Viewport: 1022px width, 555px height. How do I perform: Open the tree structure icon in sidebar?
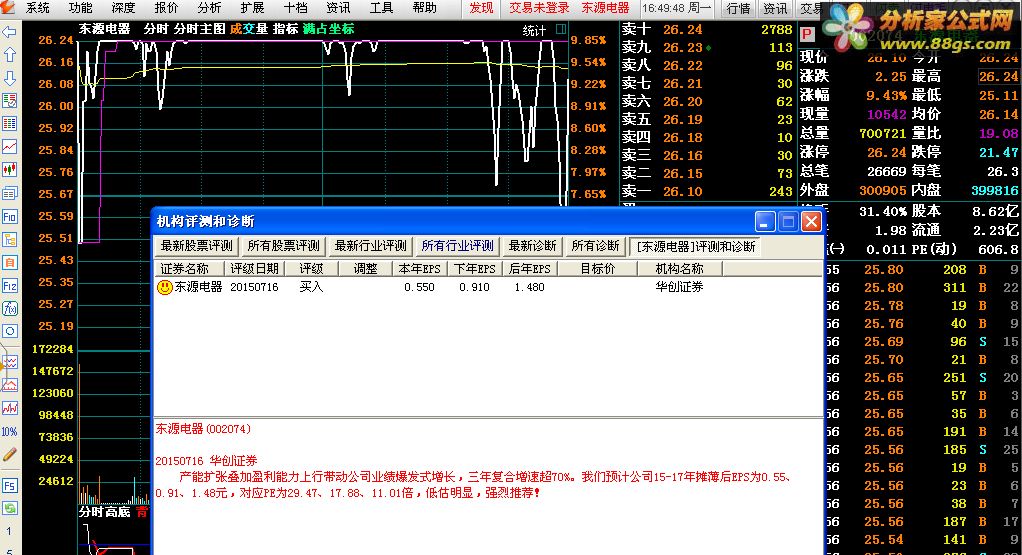tap(10, 240)
